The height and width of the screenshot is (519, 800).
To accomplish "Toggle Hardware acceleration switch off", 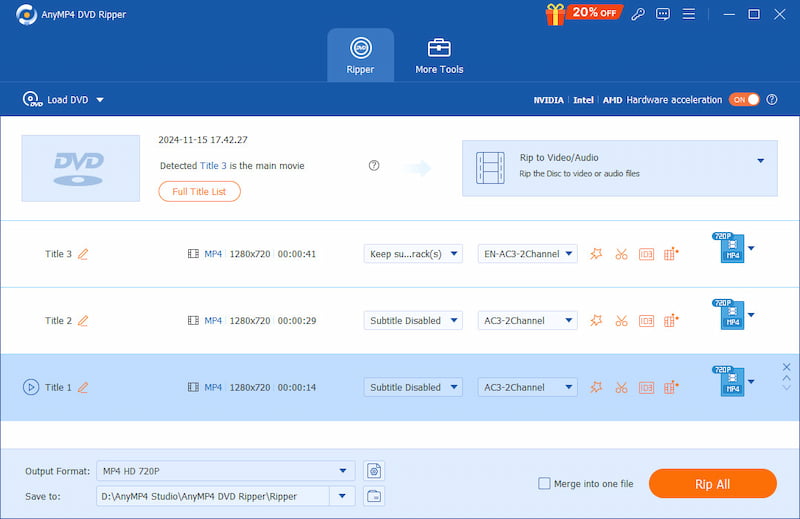I will tap(744, 100).
